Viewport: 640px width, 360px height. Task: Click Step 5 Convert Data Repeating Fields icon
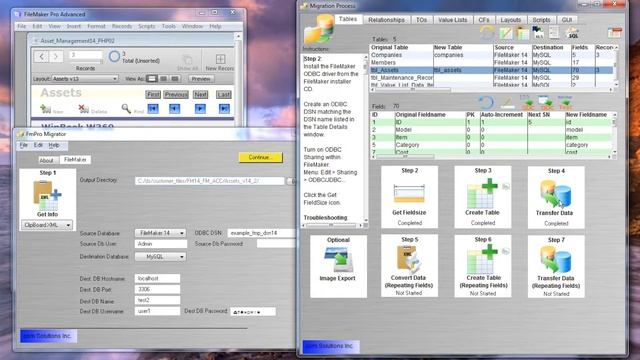pos(409,260)
